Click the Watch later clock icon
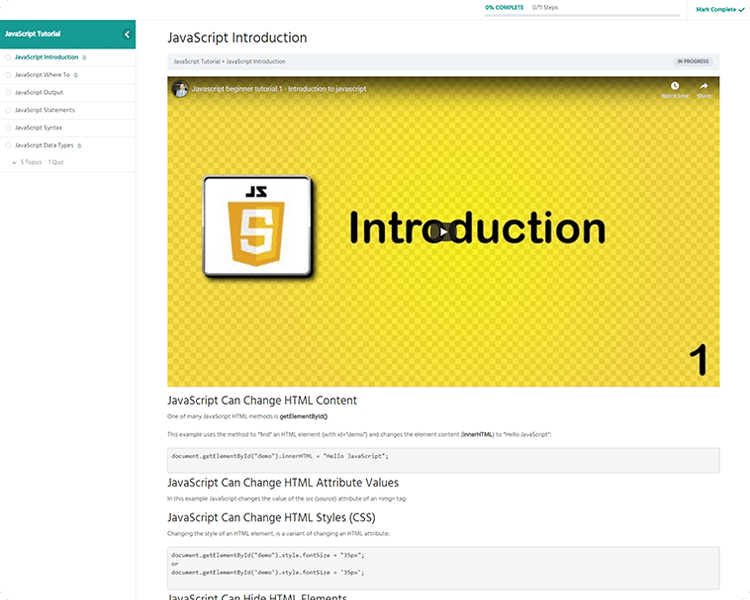This screenshot has height=600, width=750. [x=674, y=86]
